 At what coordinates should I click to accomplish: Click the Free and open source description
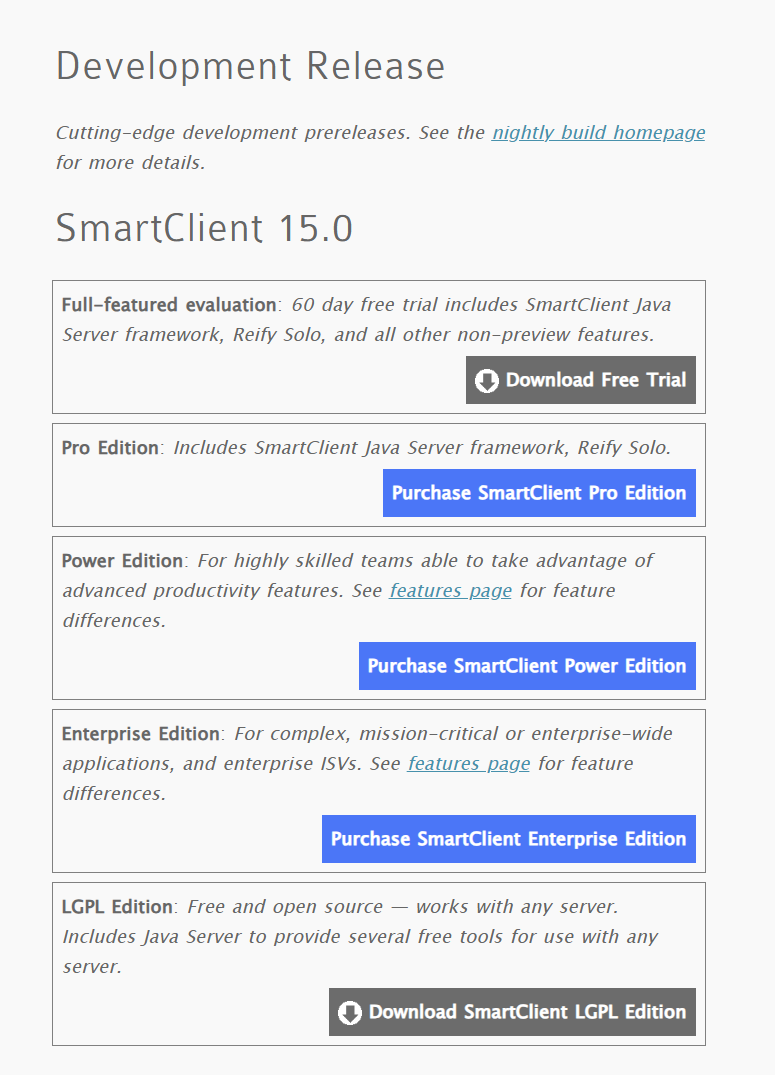point(400,907)
